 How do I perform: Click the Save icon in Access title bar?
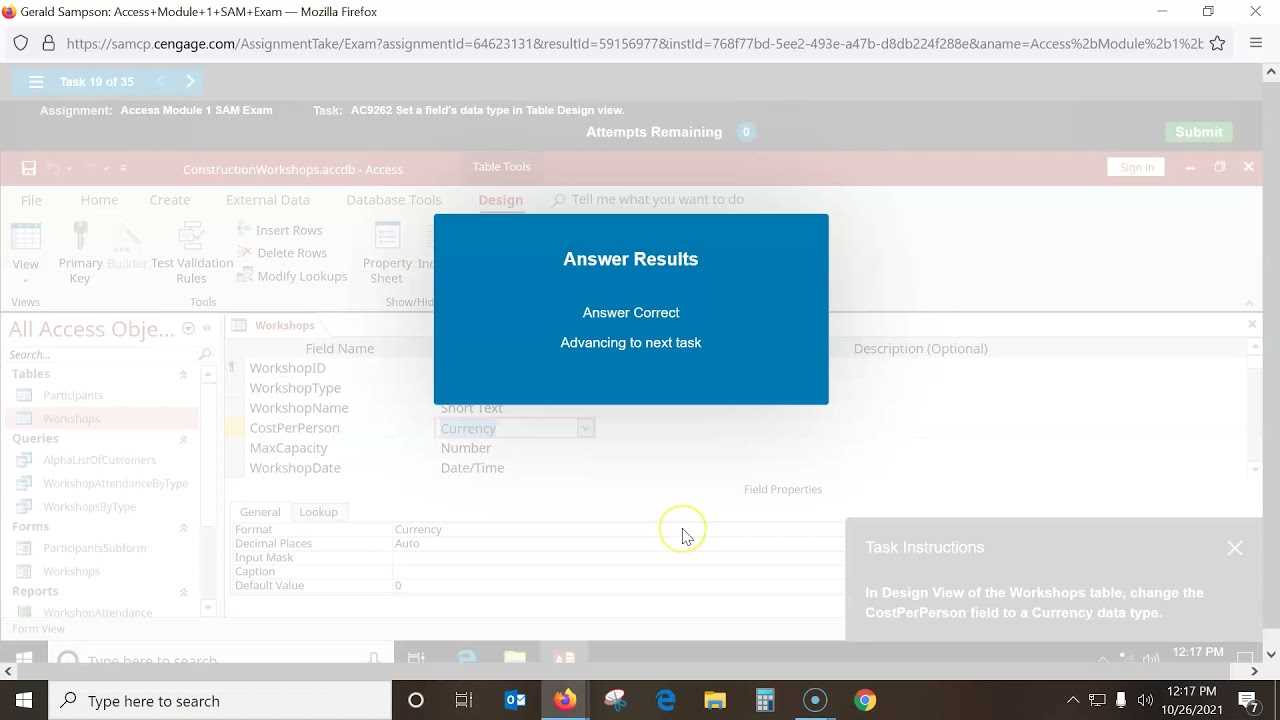29,168
